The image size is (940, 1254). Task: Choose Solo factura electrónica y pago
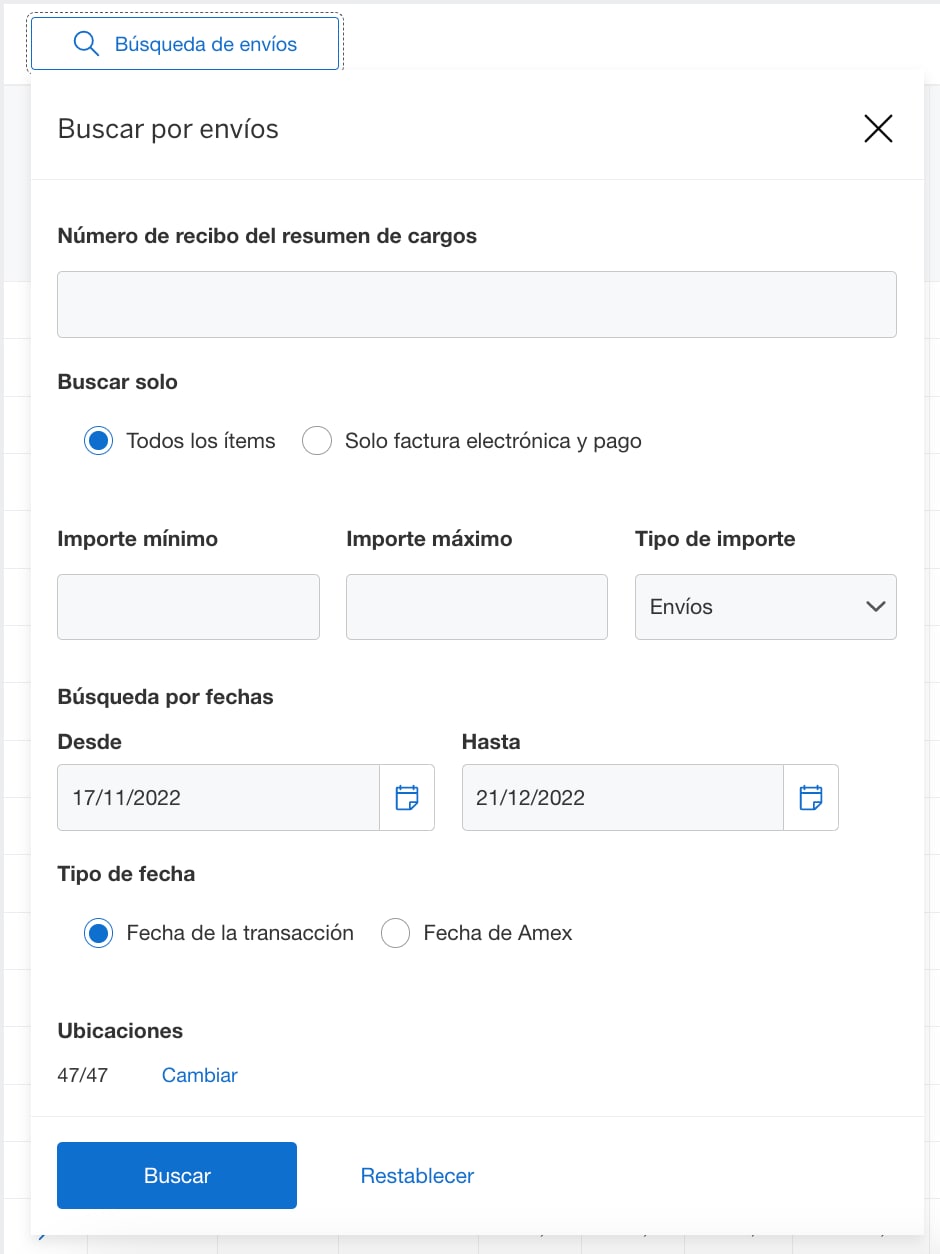pyautogui.click(x=316, y=440)
